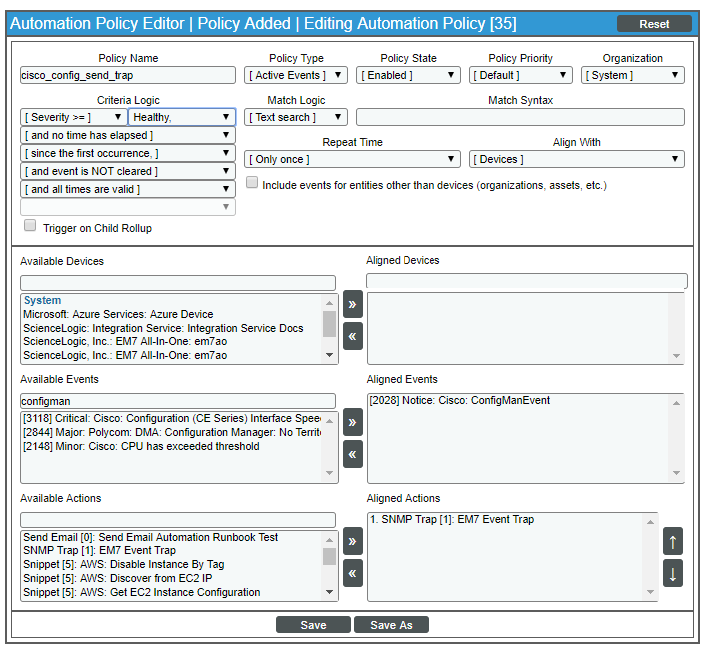Remove aligned action with Actions left-arrow button
The height and width of the screenshot is (647, 704).
[352, 574]
